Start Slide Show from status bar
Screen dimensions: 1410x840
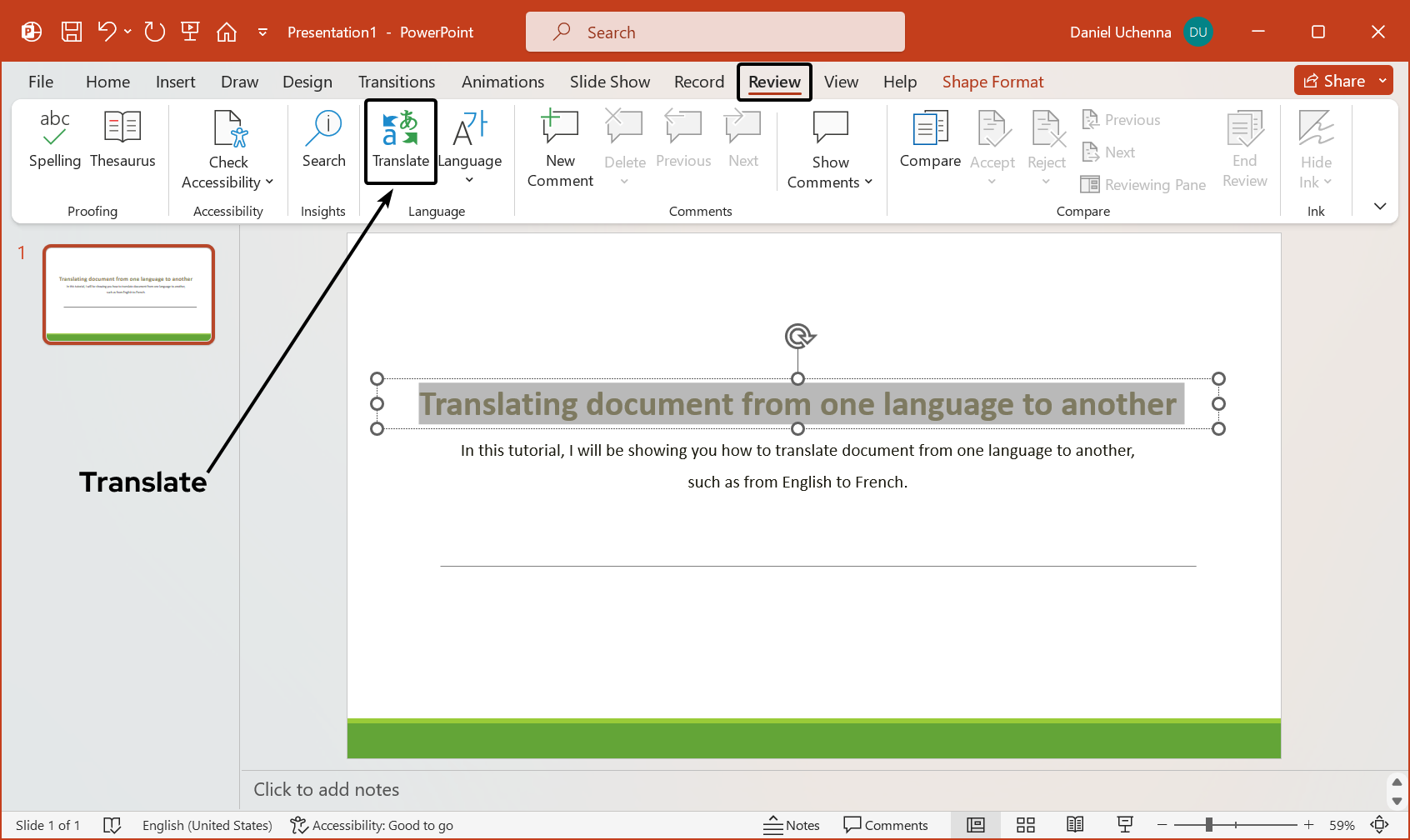pos(1124,825)
